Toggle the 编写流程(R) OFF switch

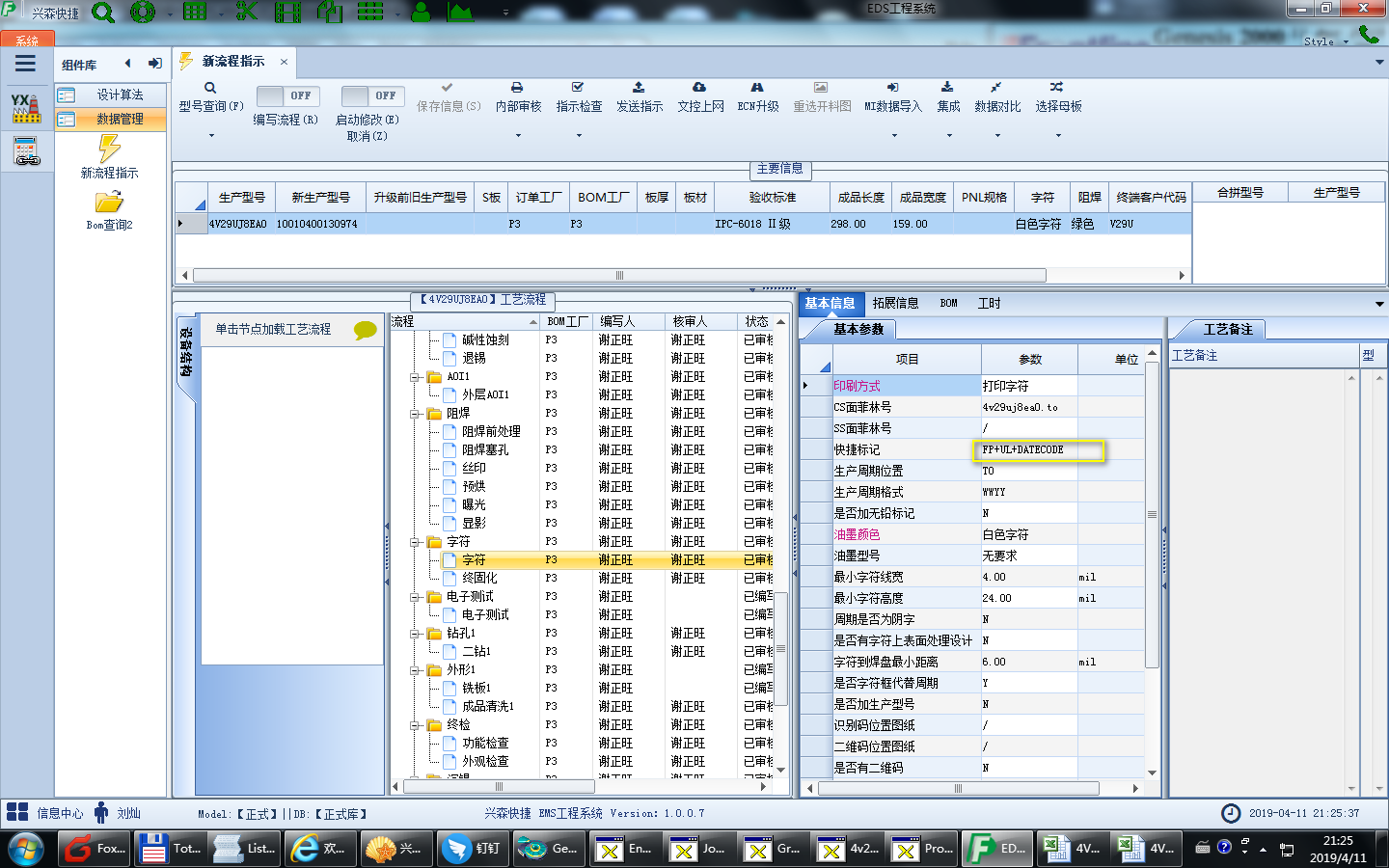(x=286, y=95)
